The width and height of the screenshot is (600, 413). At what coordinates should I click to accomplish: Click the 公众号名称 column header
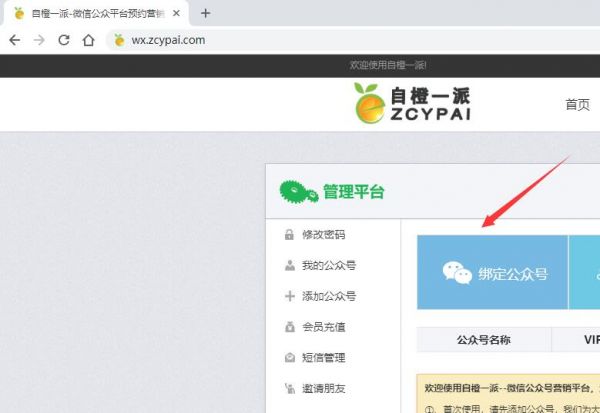483,340
